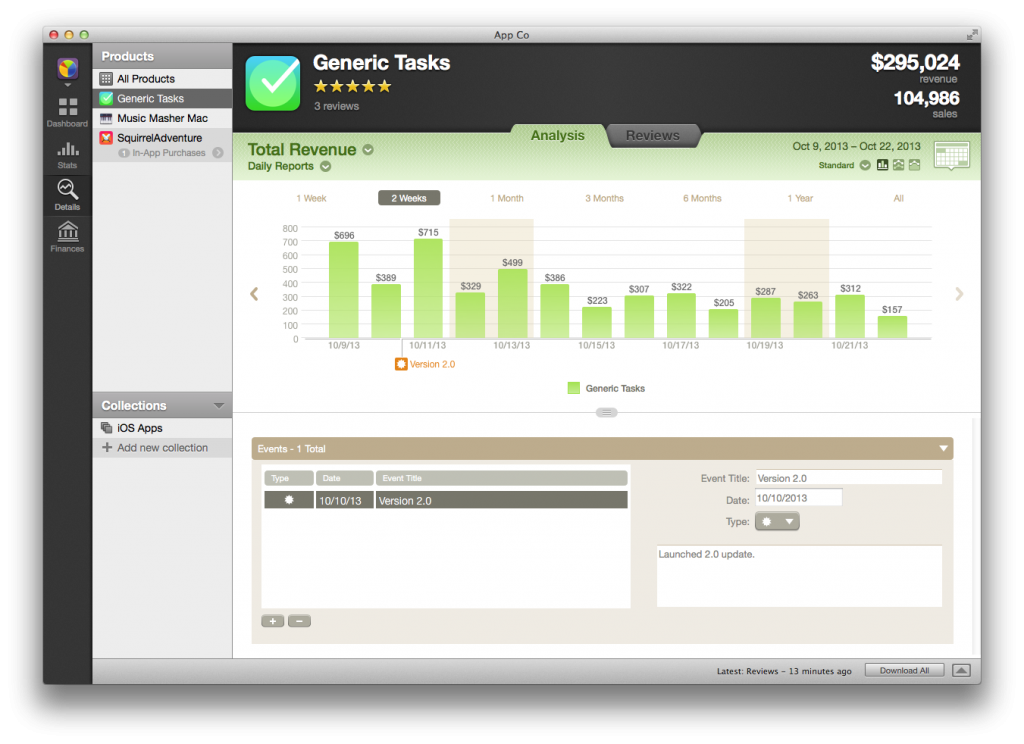Switch to the Analysis tab
This screenshot has width=1024, height=744.
pyautogui.click(x=557, y=135)
